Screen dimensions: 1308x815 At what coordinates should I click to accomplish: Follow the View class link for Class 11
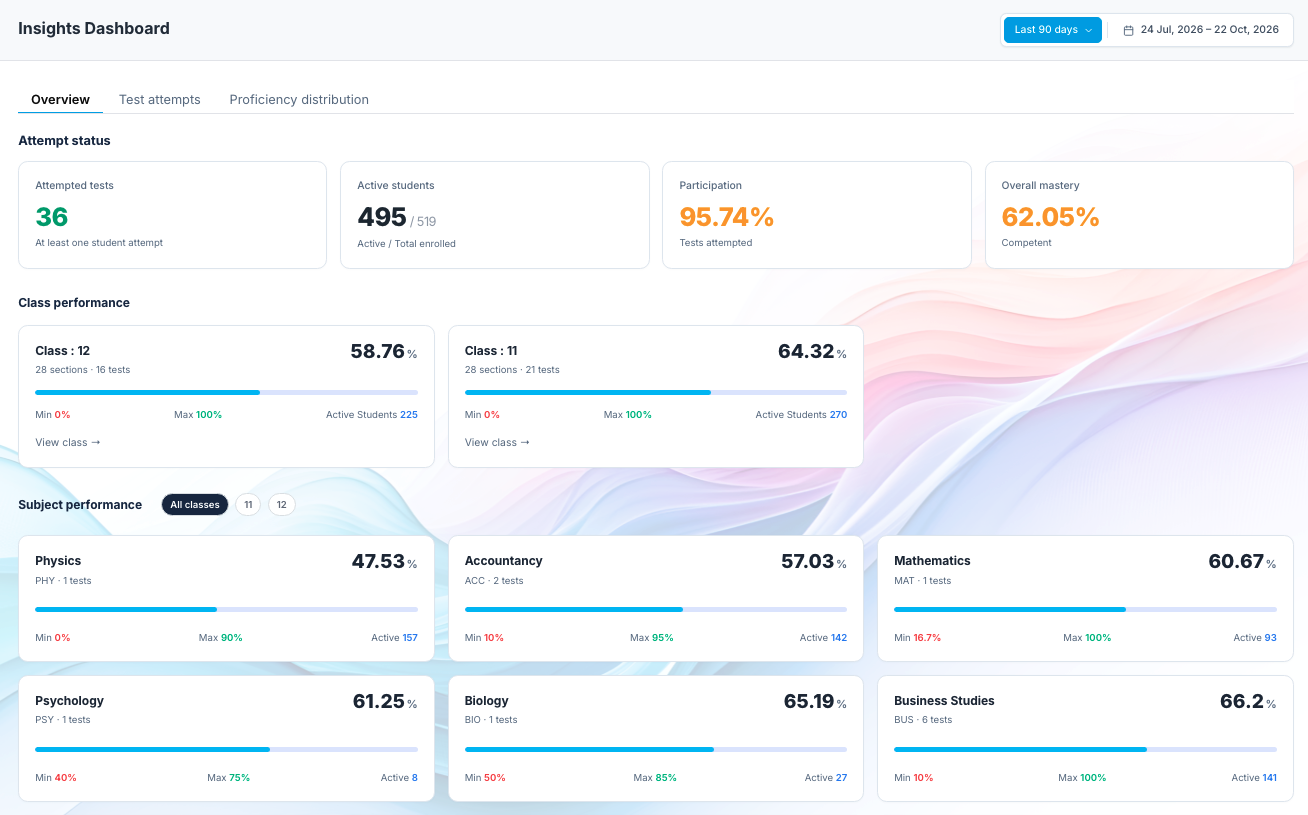pyautogui.click(x=497, y=442)
